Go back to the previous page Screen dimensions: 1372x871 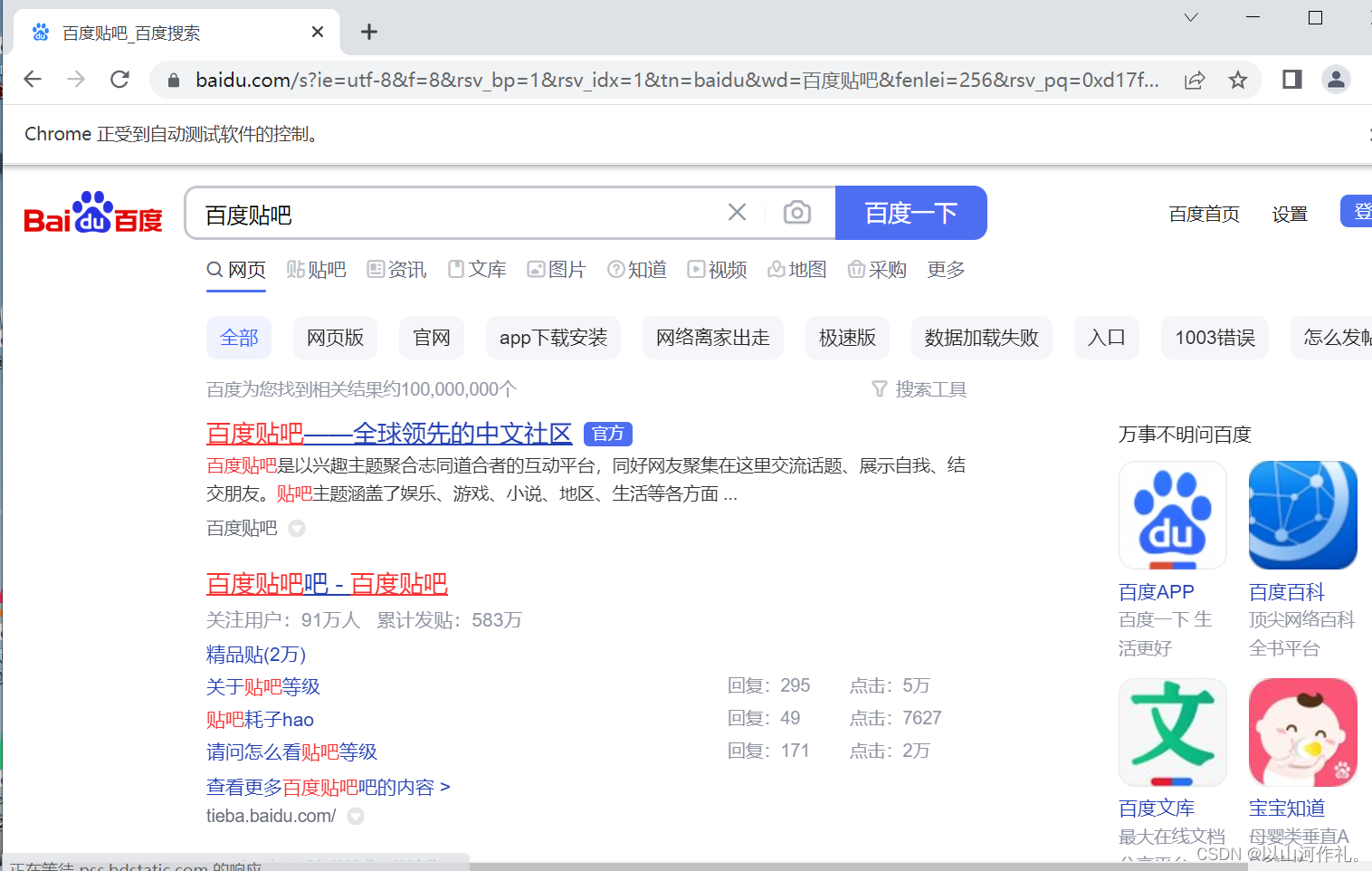click(x=33, y=80)
